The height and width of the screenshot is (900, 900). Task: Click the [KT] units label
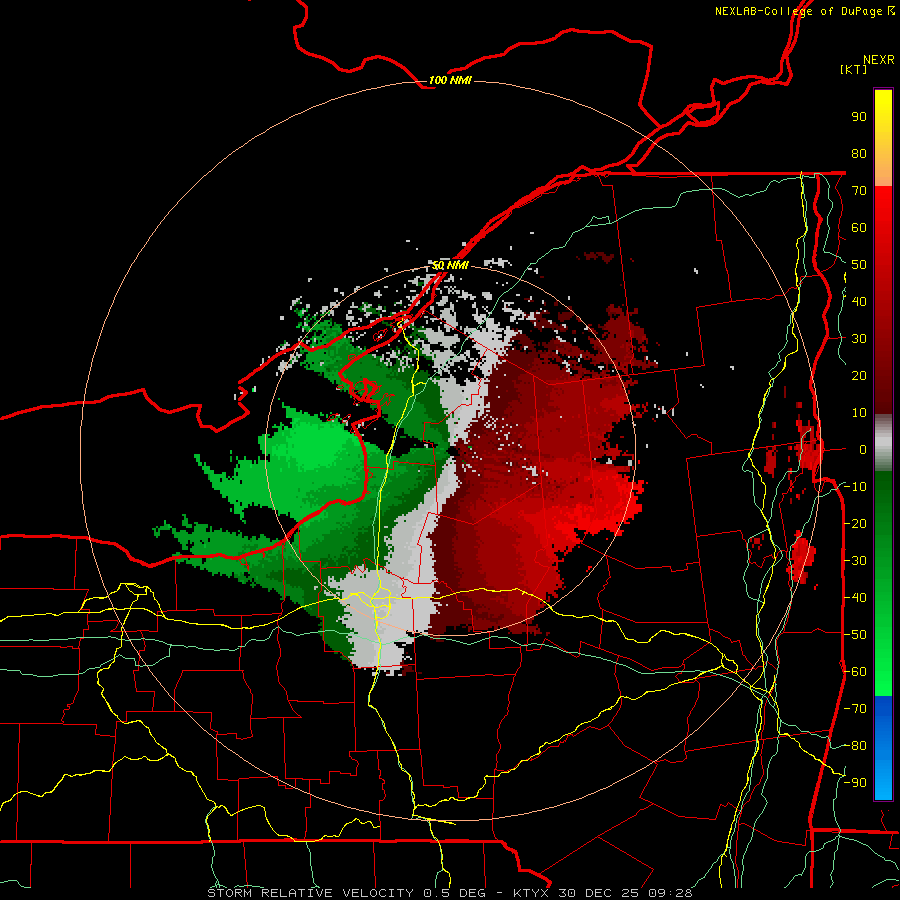[854, 69]
